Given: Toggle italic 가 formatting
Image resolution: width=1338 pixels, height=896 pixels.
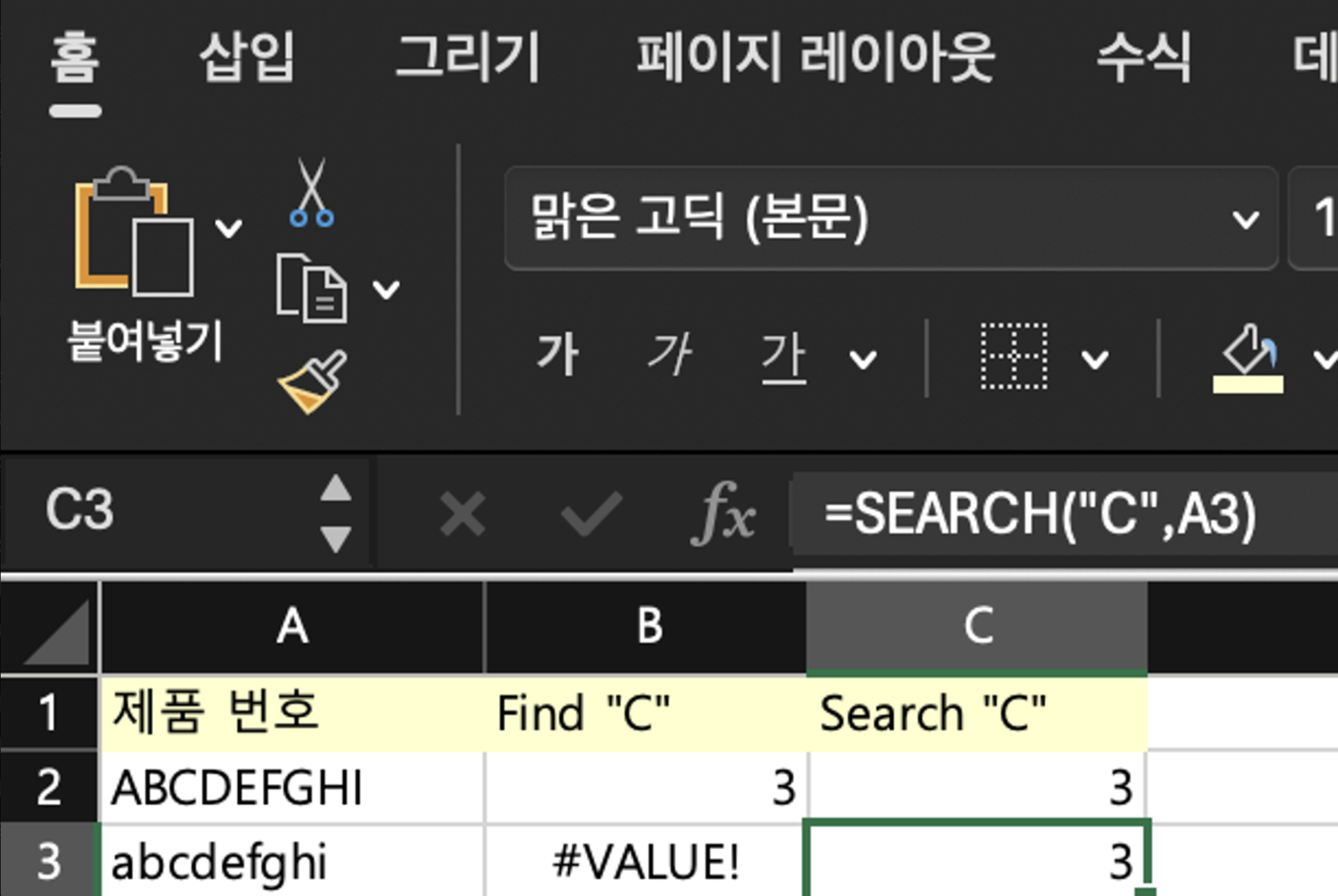Looking at the screenshot, I should tap(670, 355).
